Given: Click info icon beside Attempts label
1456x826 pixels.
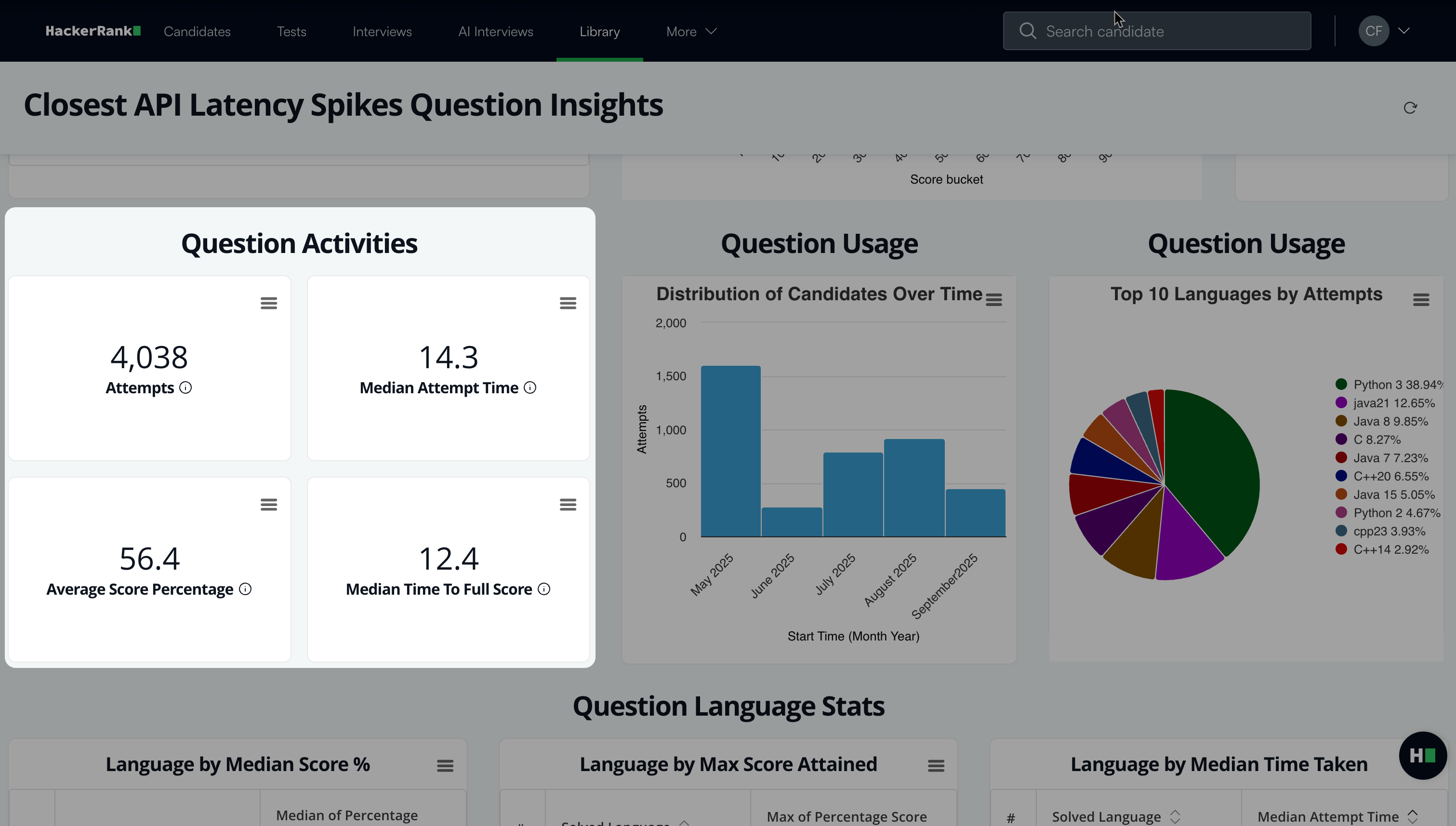Looking at the screenshot, I should click(185, 388).
